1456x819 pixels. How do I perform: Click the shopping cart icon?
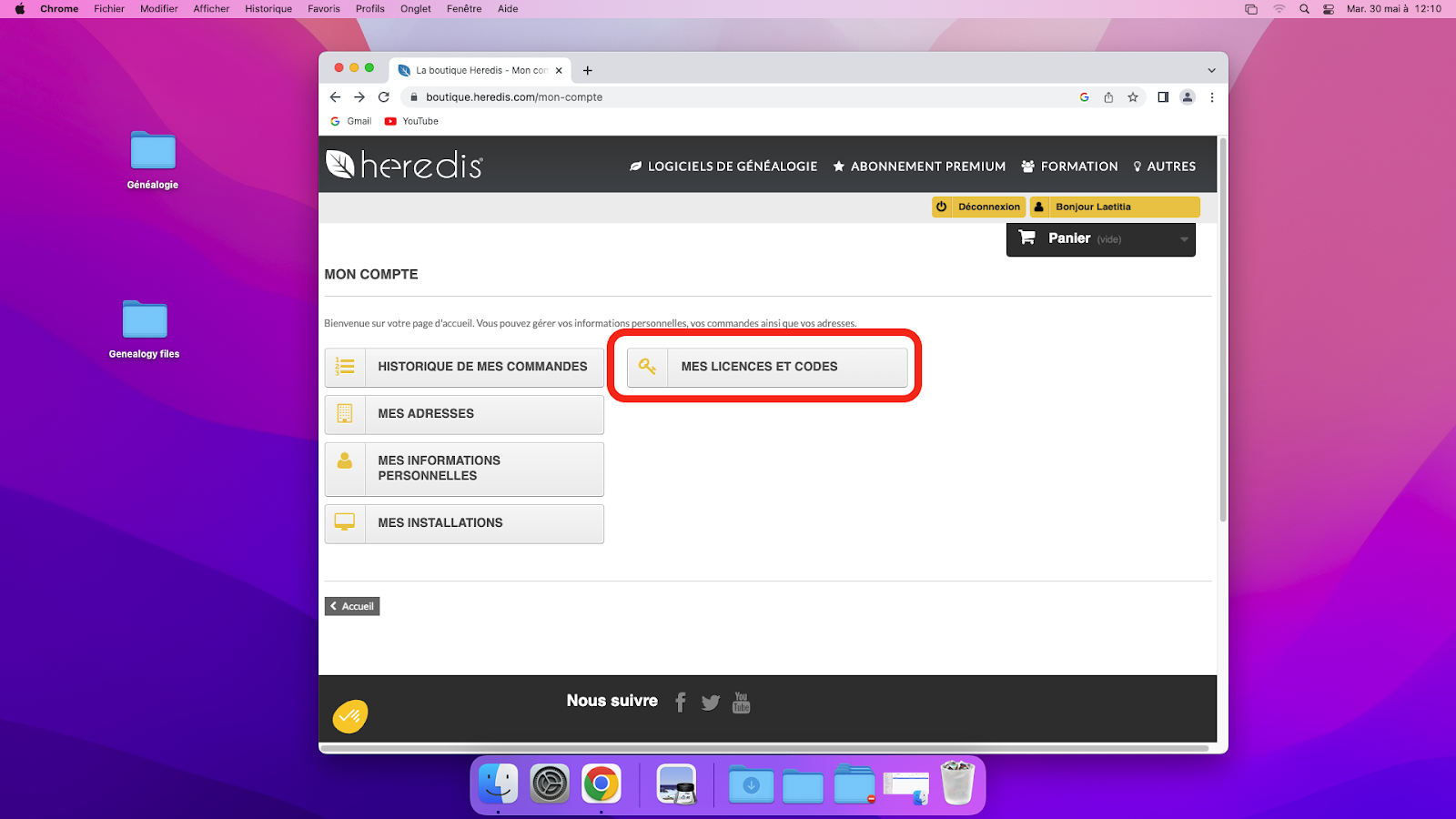(x=1027, y=238)
